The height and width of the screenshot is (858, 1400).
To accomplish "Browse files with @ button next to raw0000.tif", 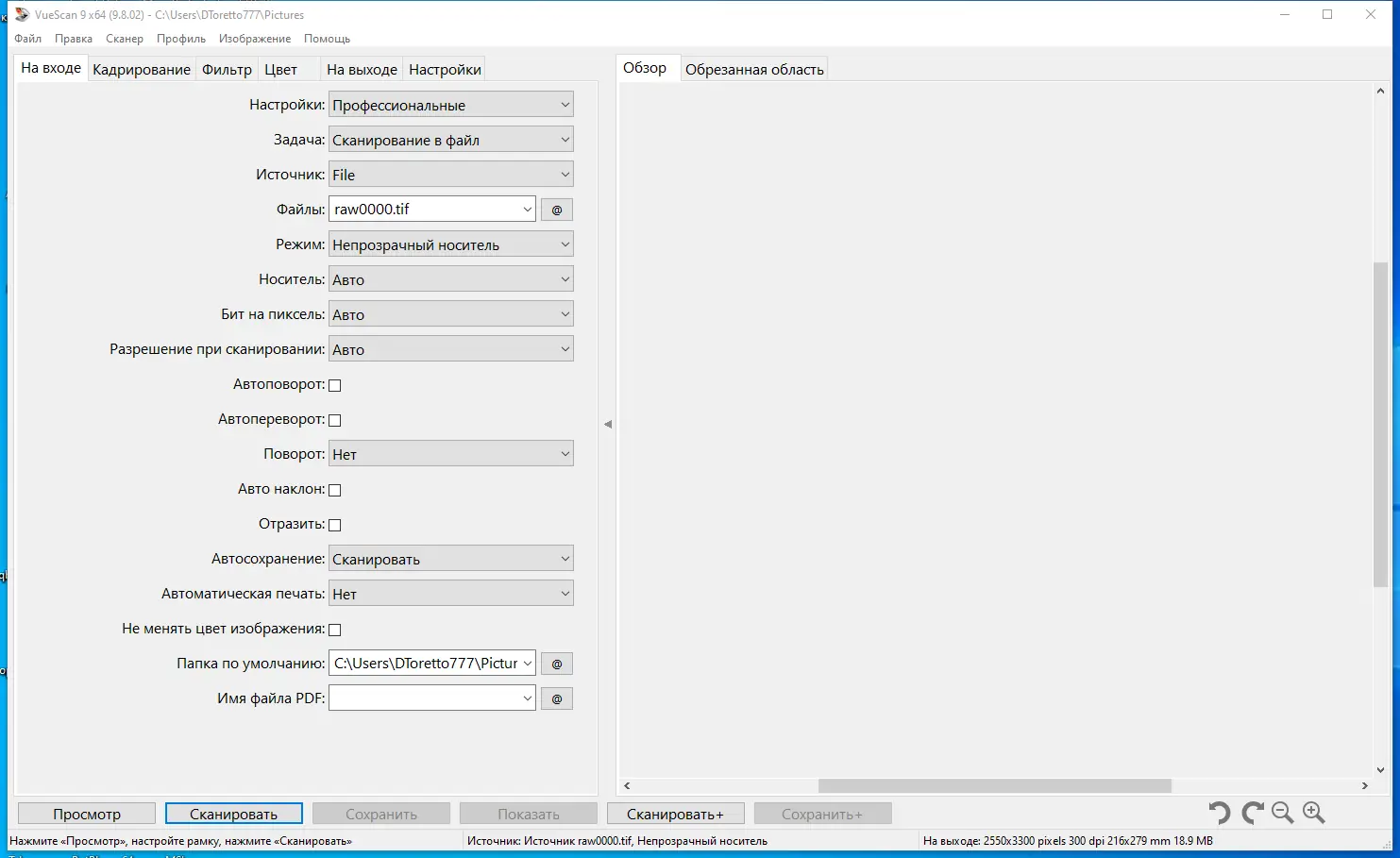I will tap(557, 210).
